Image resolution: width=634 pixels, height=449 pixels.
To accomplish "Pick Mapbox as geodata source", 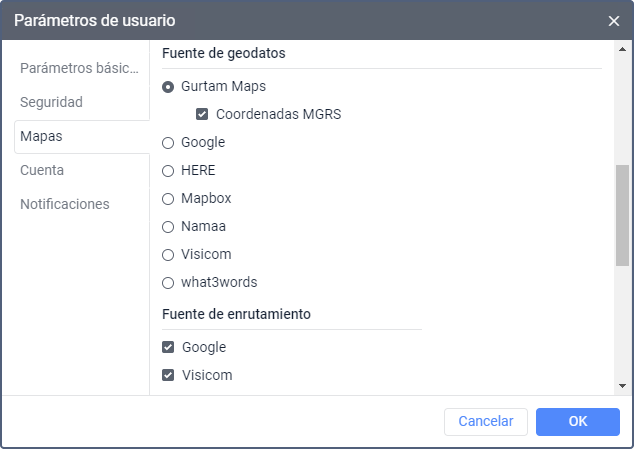I will pyautogui.click(x=168, y=199).
